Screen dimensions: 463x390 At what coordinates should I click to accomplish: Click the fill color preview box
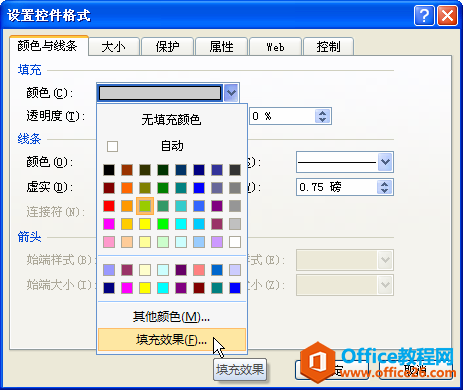[x=160, y=93]
